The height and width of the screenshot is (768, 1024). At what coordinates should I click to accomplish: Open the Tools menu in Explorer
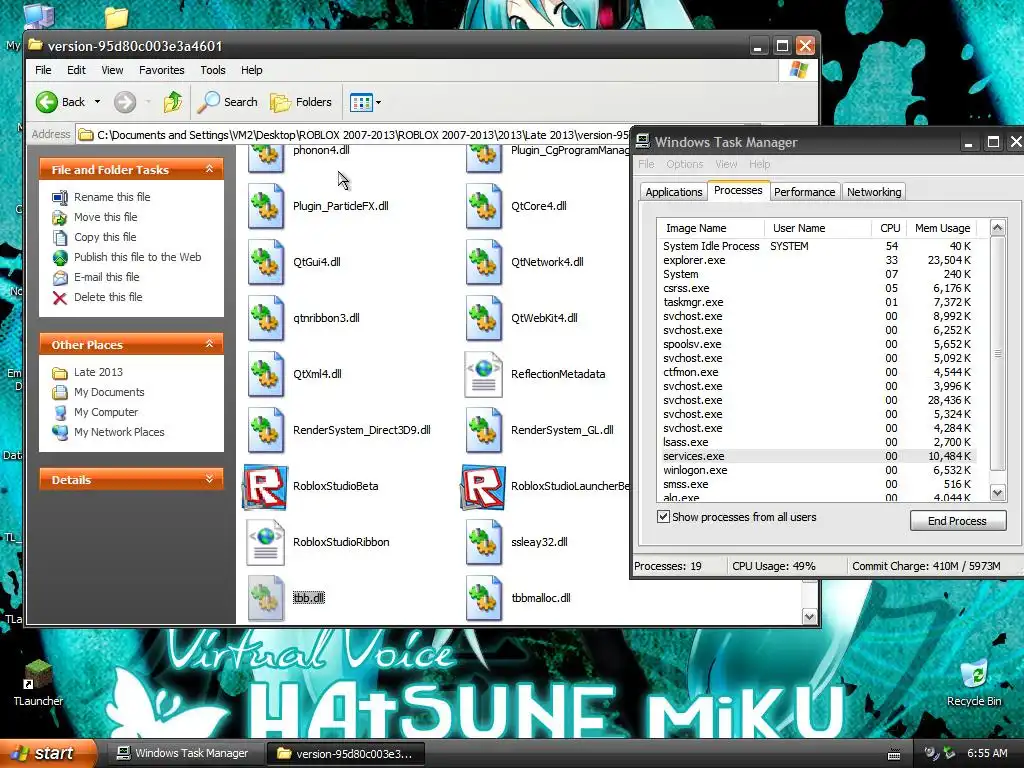(212, 70)
